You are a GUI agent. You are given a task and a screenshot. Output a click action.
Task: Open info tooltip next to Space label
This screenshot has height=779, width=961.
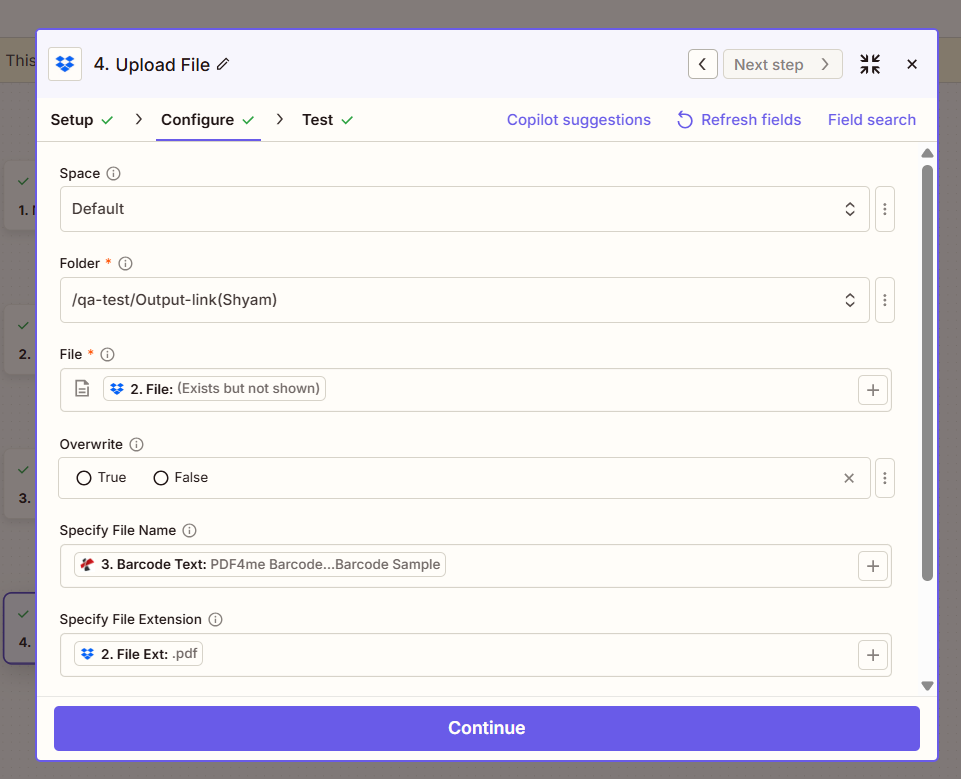pyautogui.click(x=113, y=174)
